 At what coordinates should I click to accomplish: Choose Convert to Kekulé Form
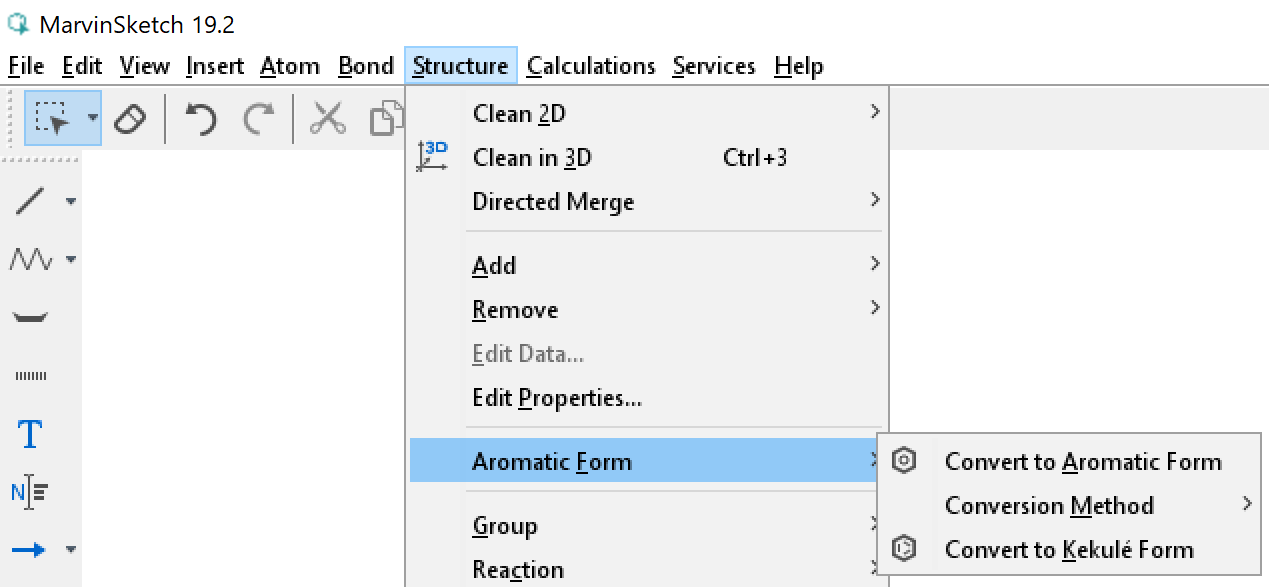click(x=1068, y=550)
